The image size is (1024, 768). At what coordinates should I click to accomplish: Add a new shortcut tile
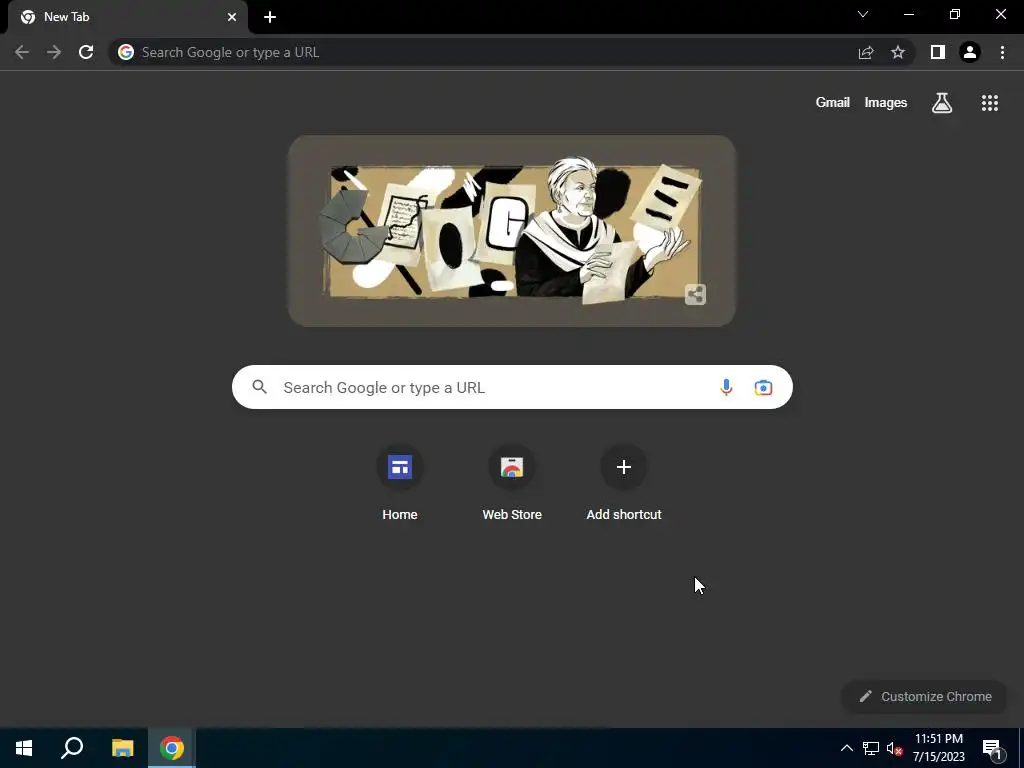[624, 483]
